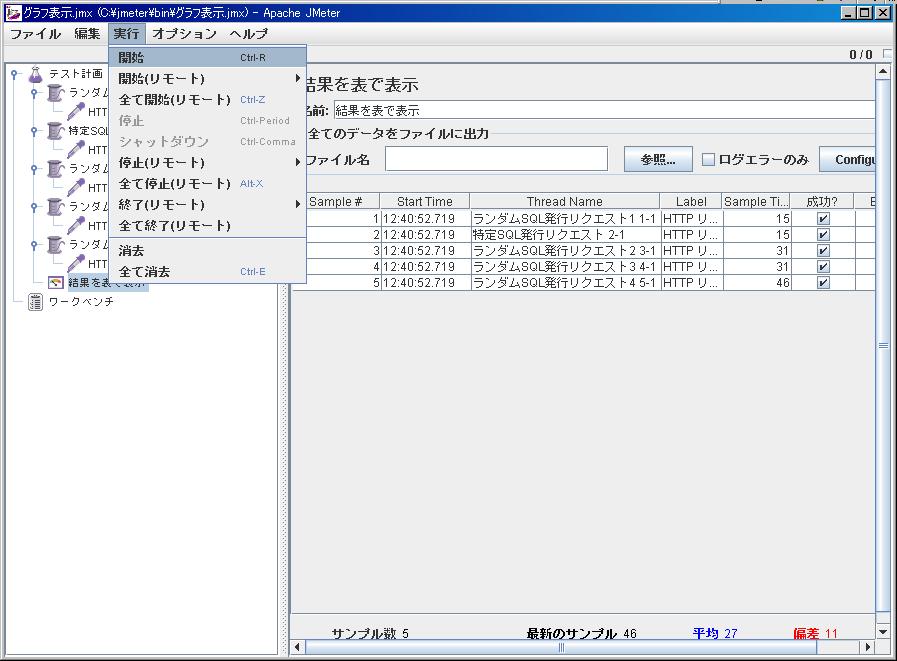Choose 全て終了(リモート) menu entry
The image size is (897, 661).
pyautogui.click(x=207, y=225)
